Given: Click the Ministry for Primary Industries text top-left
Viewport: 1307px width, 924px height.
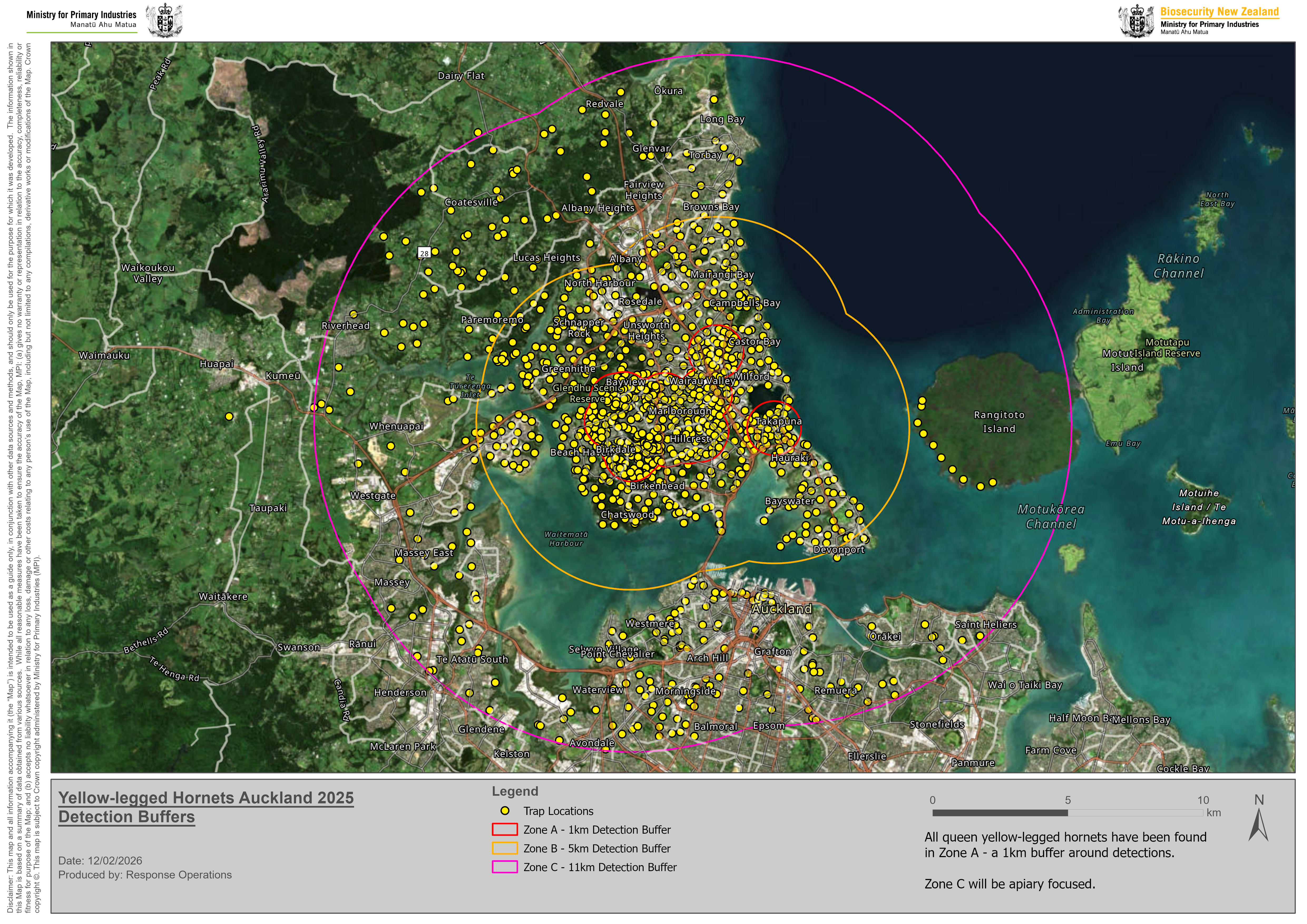Looking at the screenshot, I should (81, 15).
